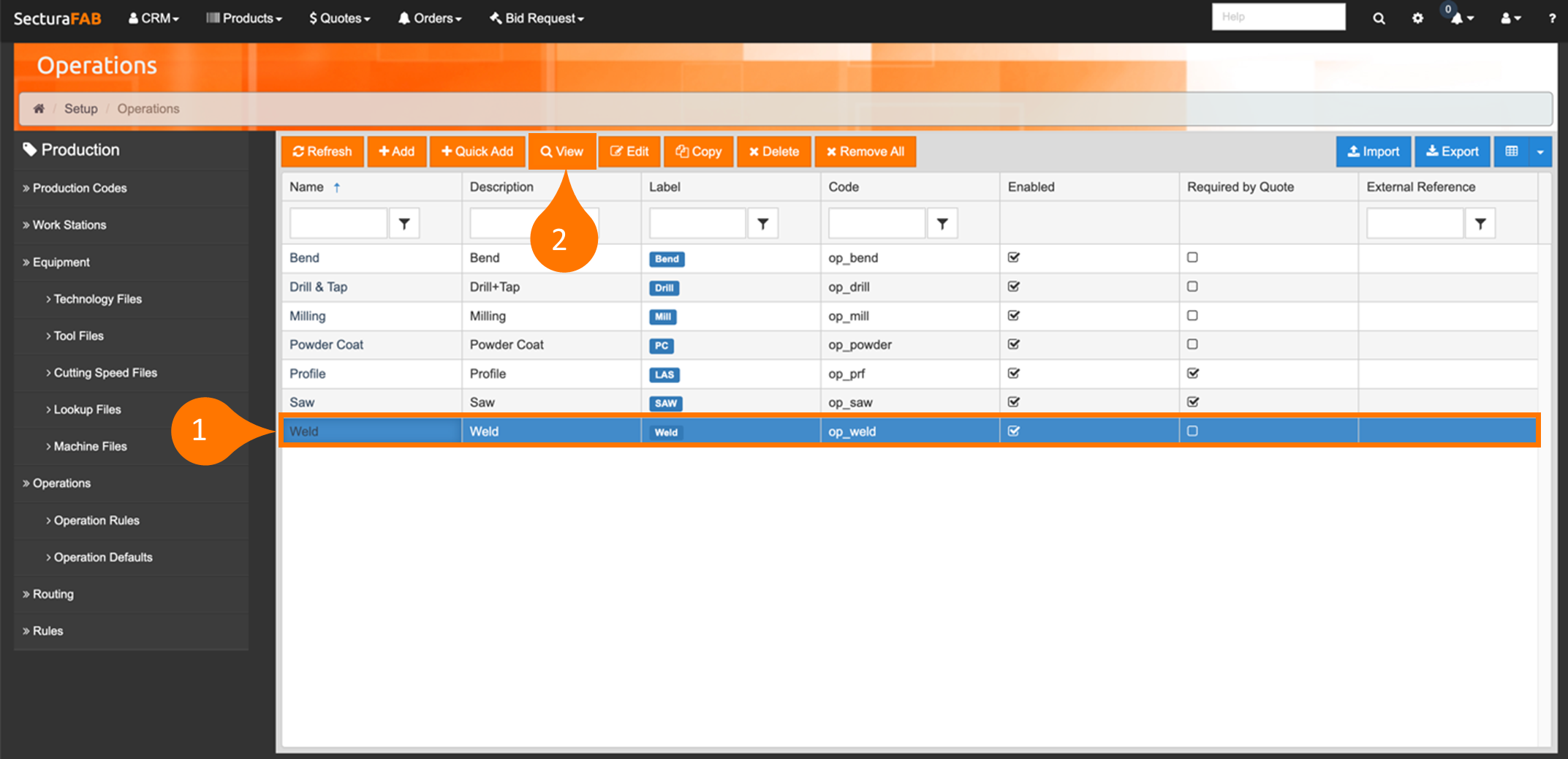Click the search magnifier icon in top bar
Screen dimensions: 1568x759
(1379, 18)
